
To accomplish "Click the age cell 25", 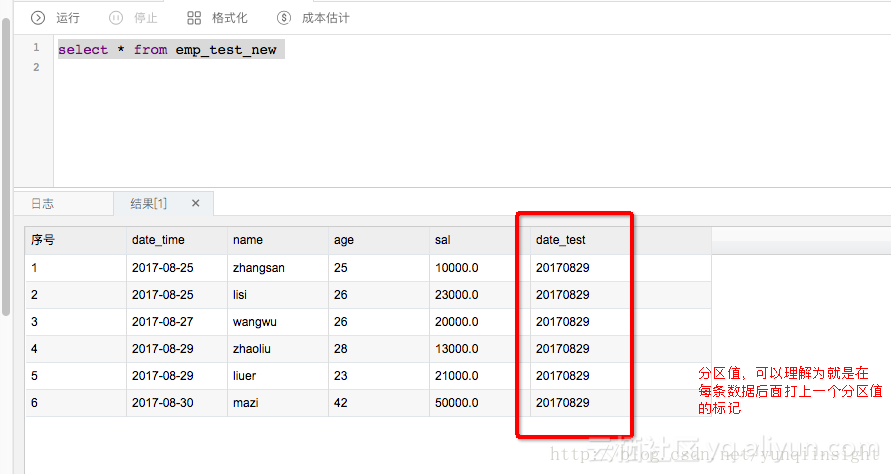I will 379,268.
